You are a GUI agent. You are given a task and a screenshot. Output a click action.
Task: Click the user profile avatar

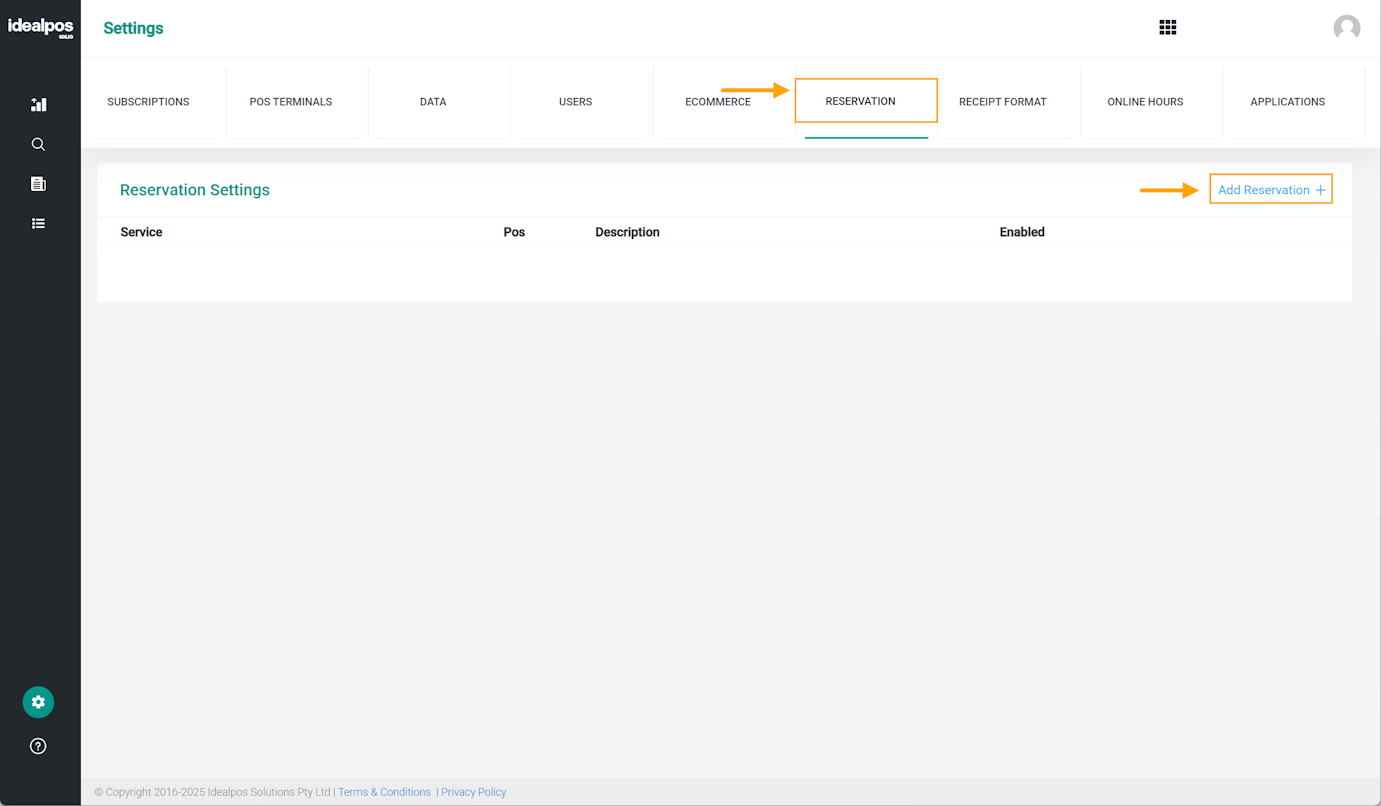coord(1346,28)
